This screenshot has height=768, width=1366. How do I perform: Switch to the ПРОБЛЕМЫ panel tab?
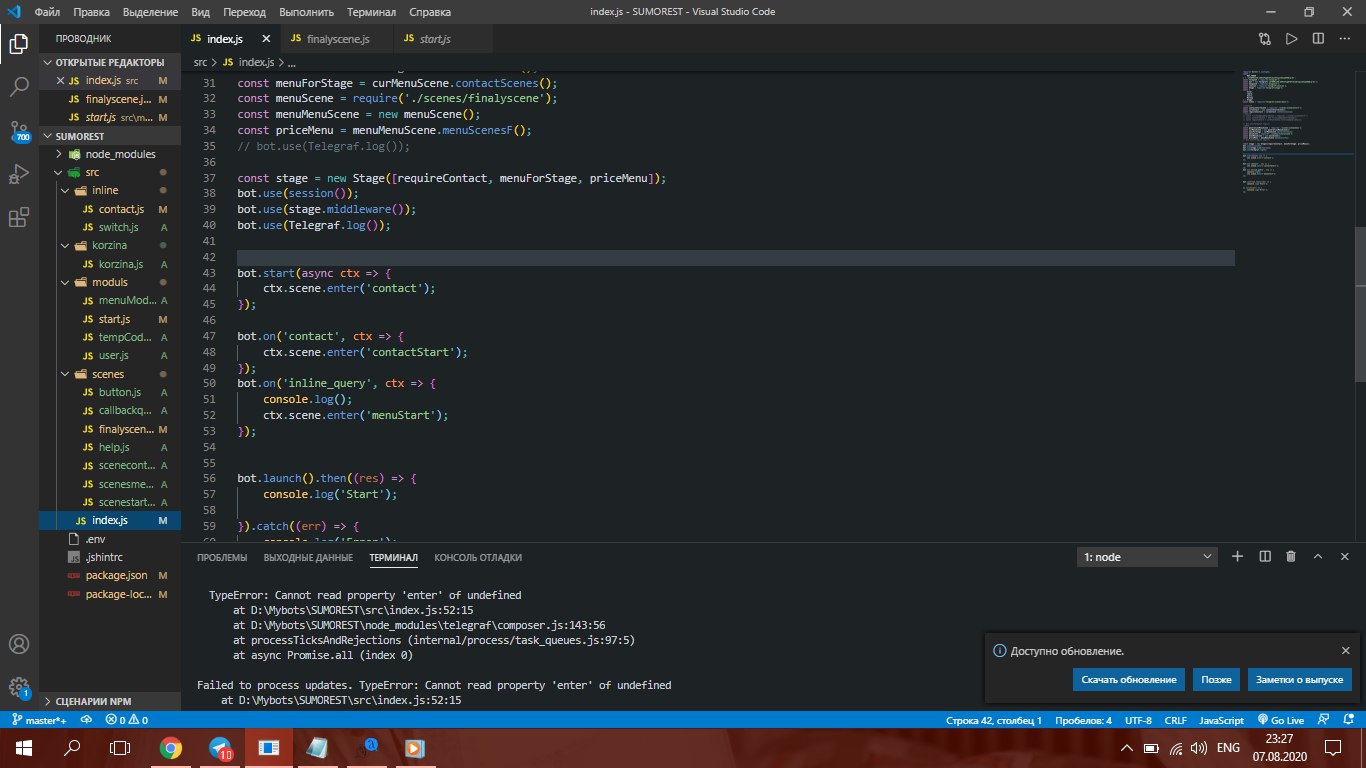point(222,558)
